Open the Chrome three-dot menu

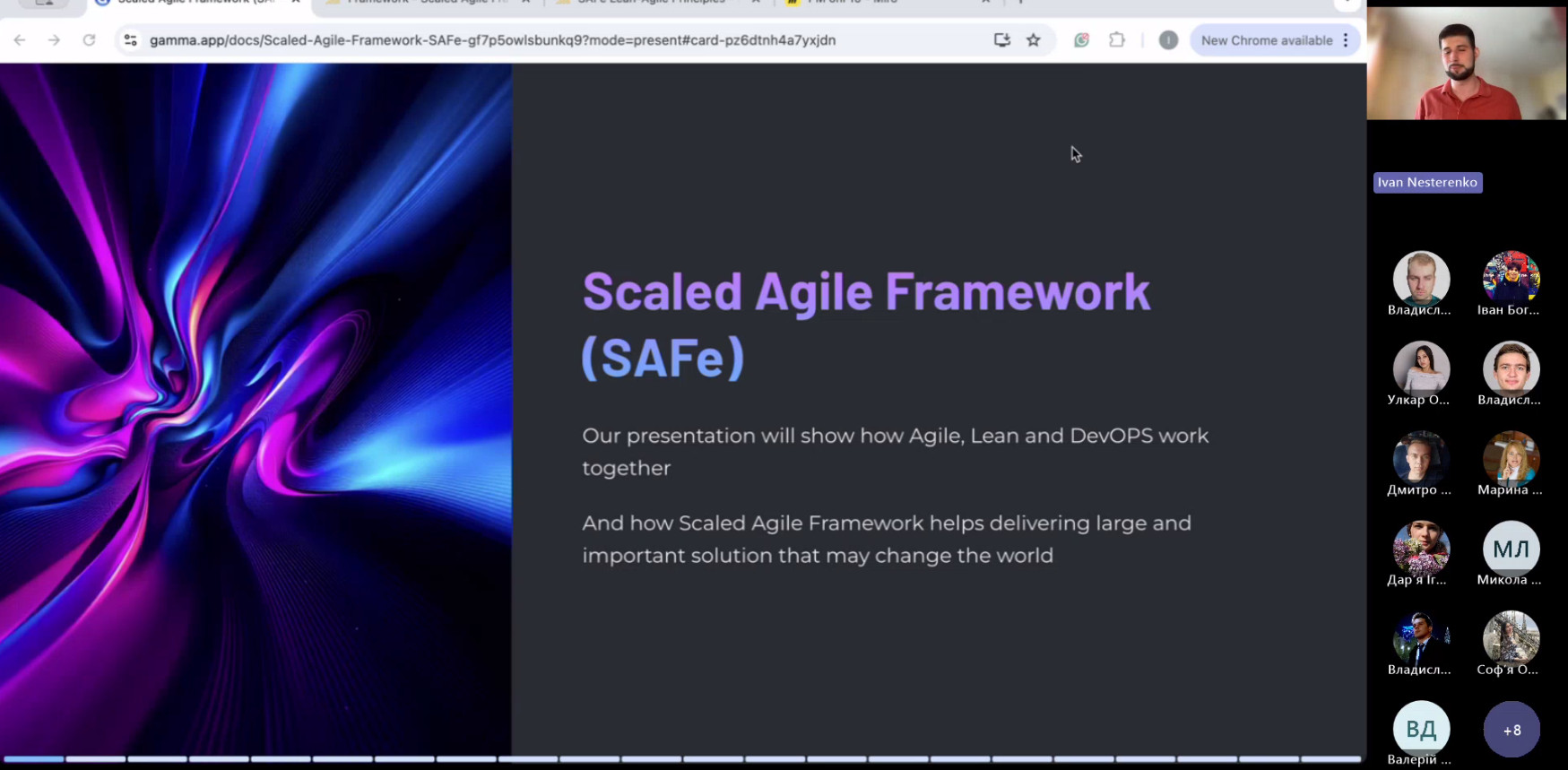(1346, 40)
